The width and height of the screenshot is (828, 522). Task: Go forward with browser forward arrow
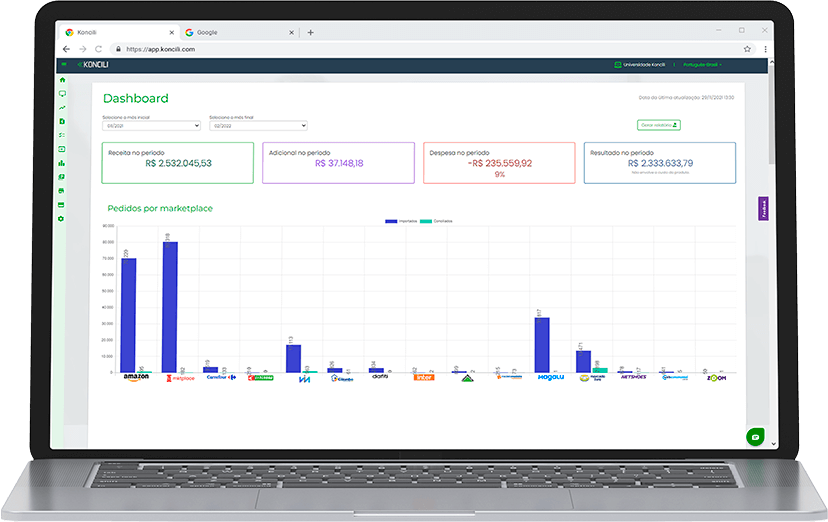pyautogui.click(x=82, y=49)
